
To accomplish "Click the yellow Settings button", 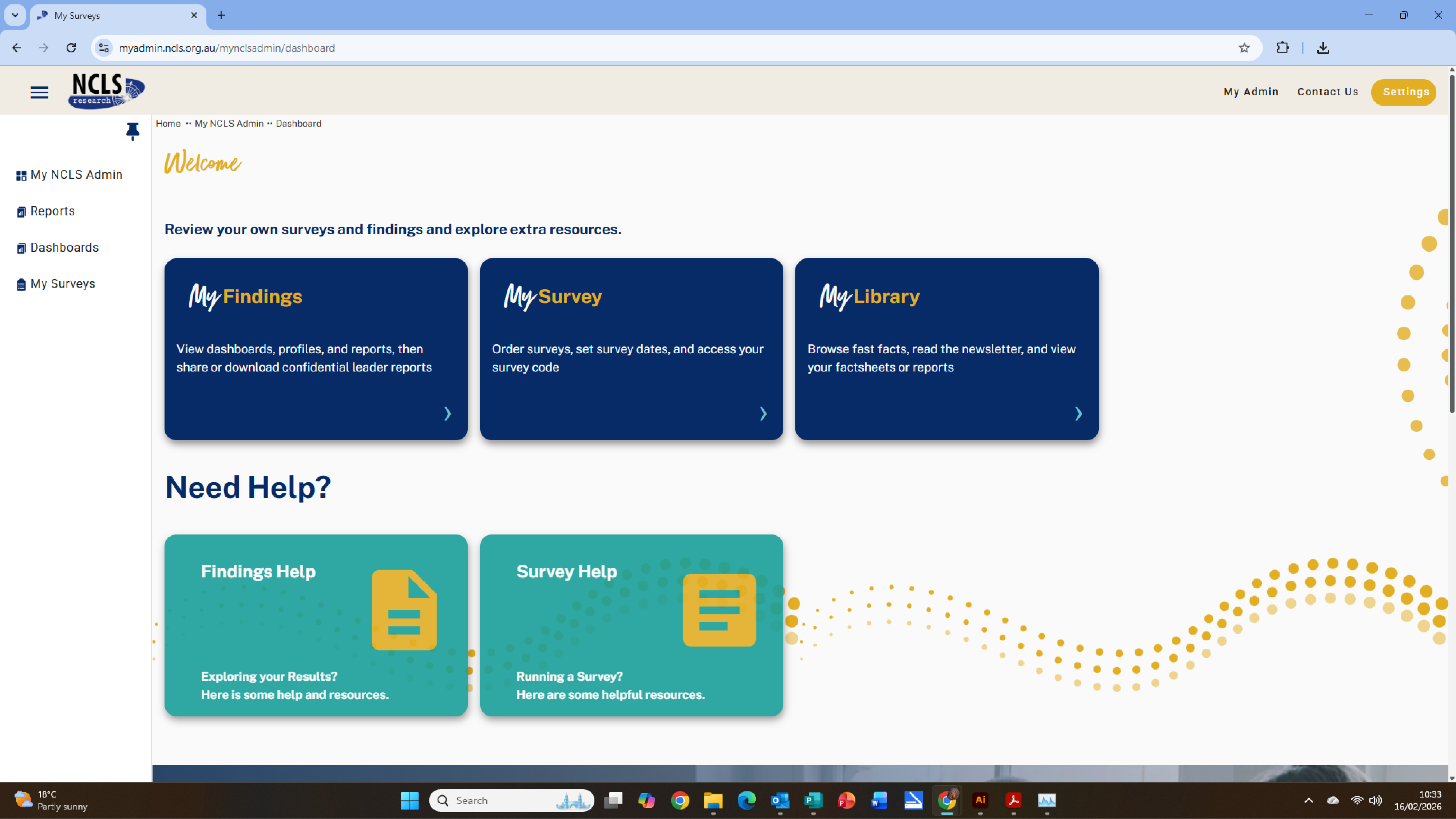I will pos(1405,92).
